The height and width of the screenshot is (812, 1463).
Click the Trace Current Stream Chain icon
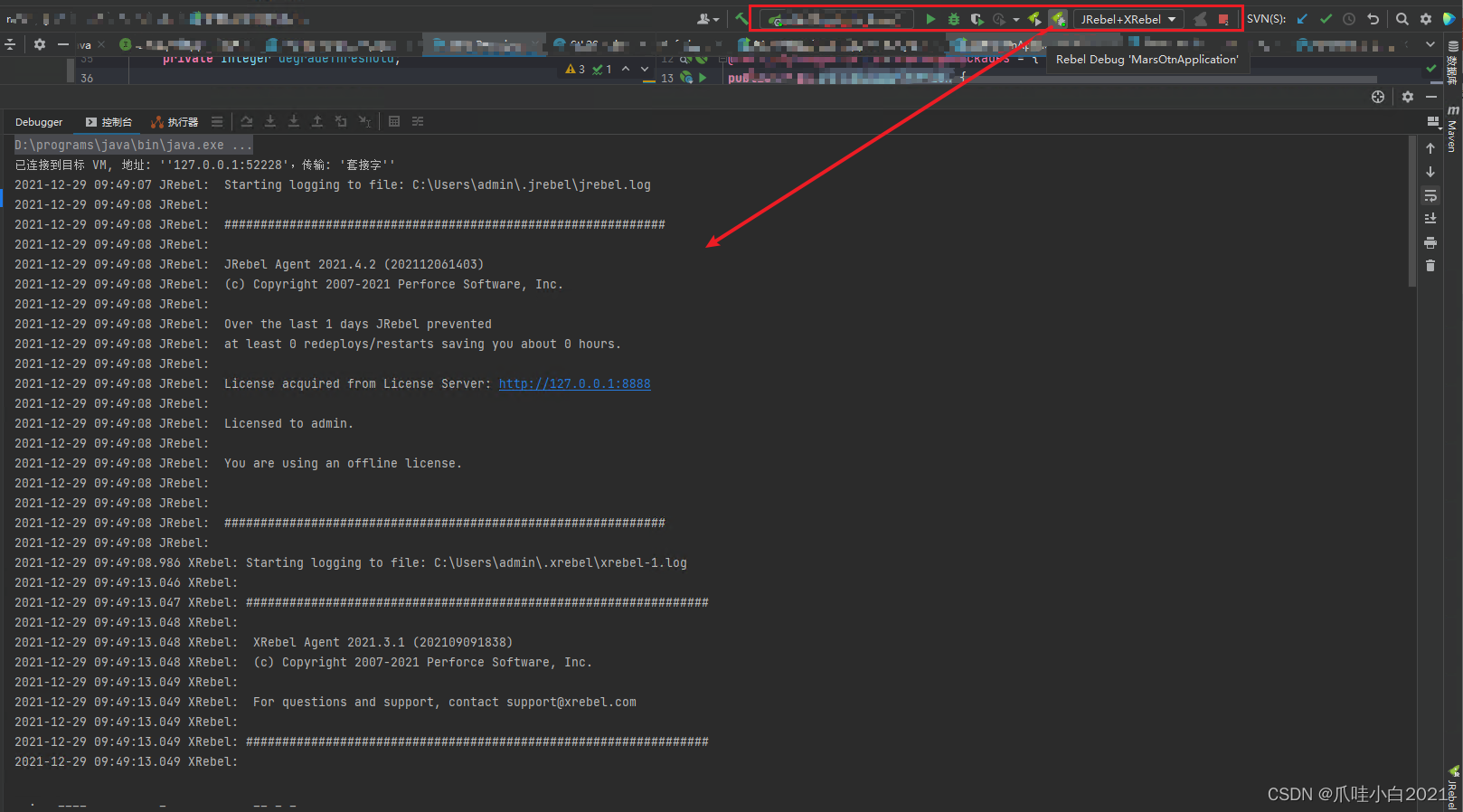pos(418,121)
